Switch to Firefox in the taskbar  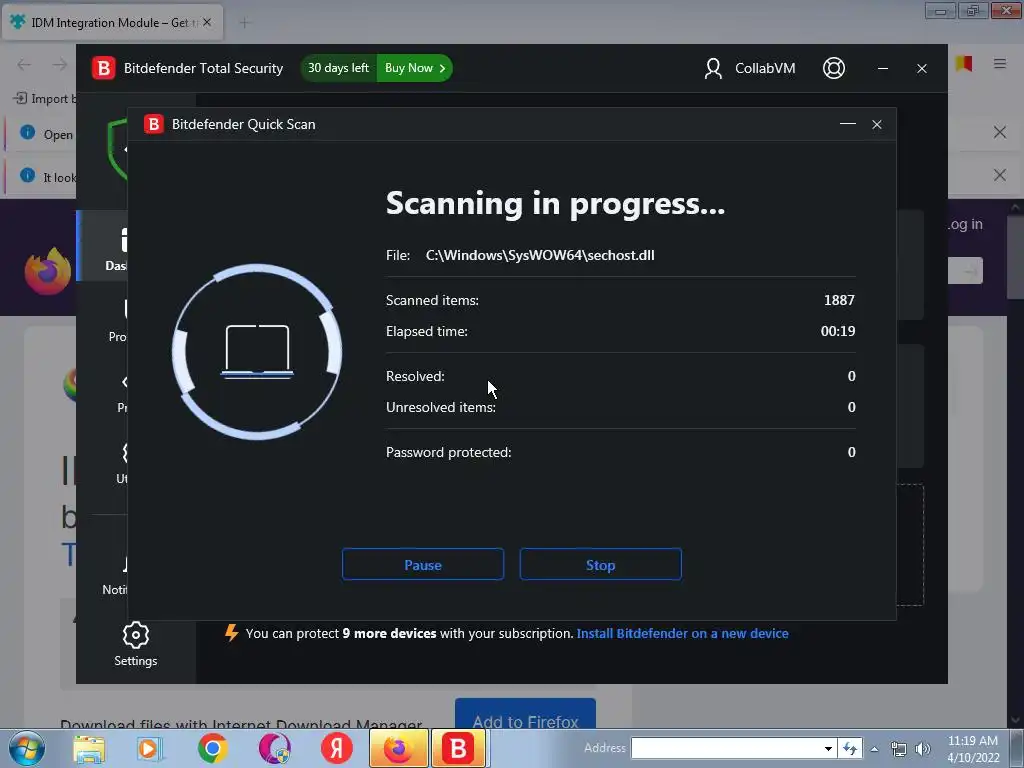point(398,748)
